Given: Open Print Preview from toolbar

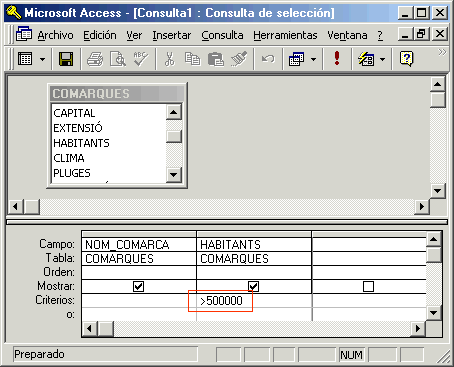Looking at the screenshot, I should [118, 59].
